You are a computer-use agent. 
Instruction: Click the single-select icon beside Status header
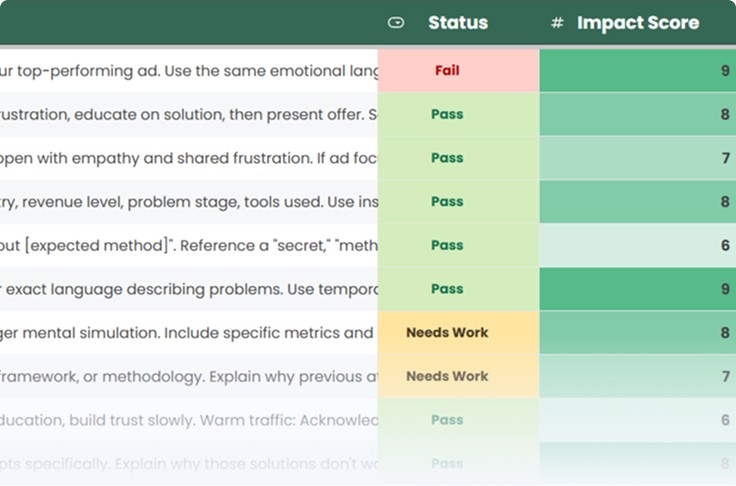396,23
